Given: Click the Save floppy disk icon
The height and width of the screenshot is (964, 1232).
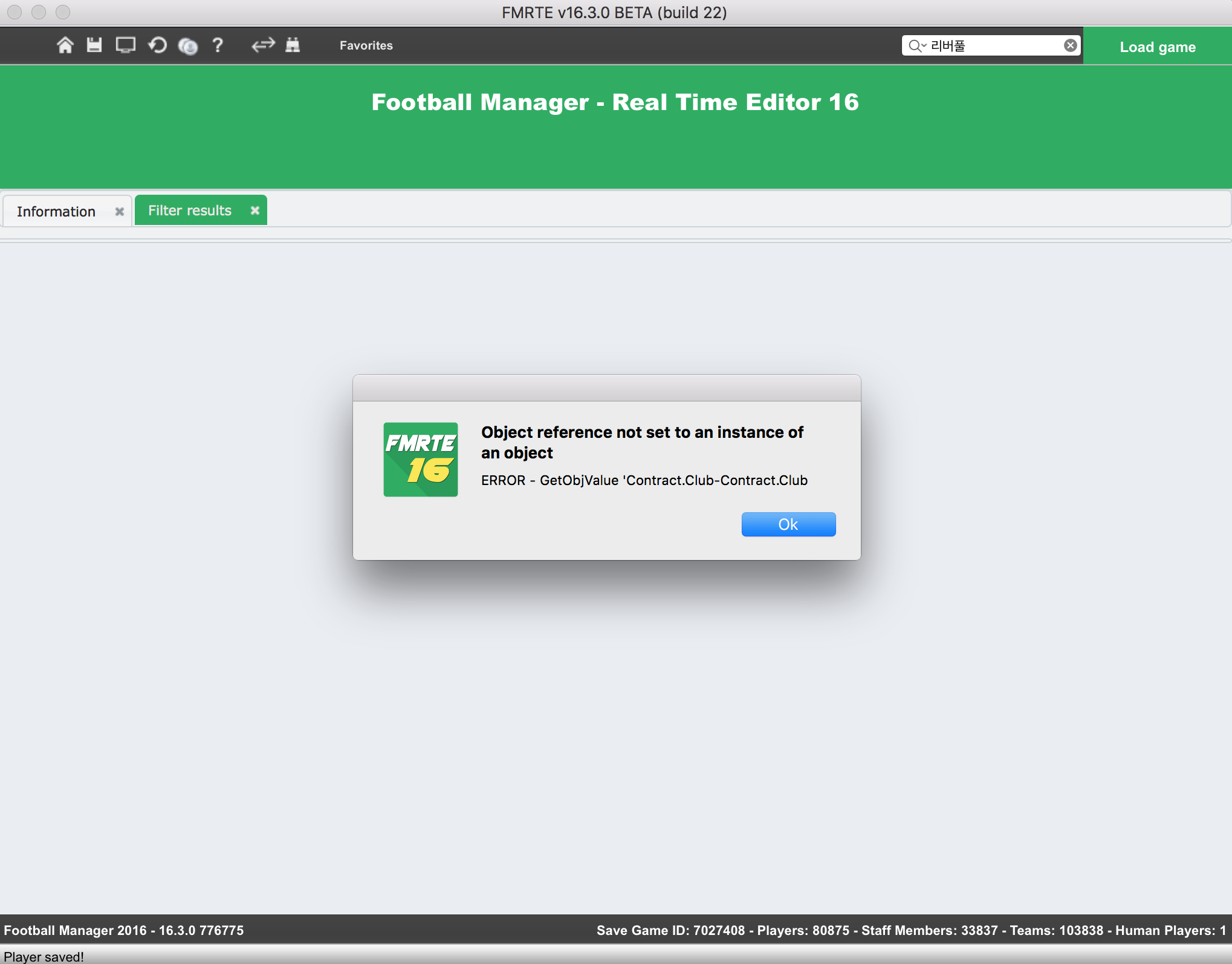Looking at the screenshot, I should pos(94,45).
